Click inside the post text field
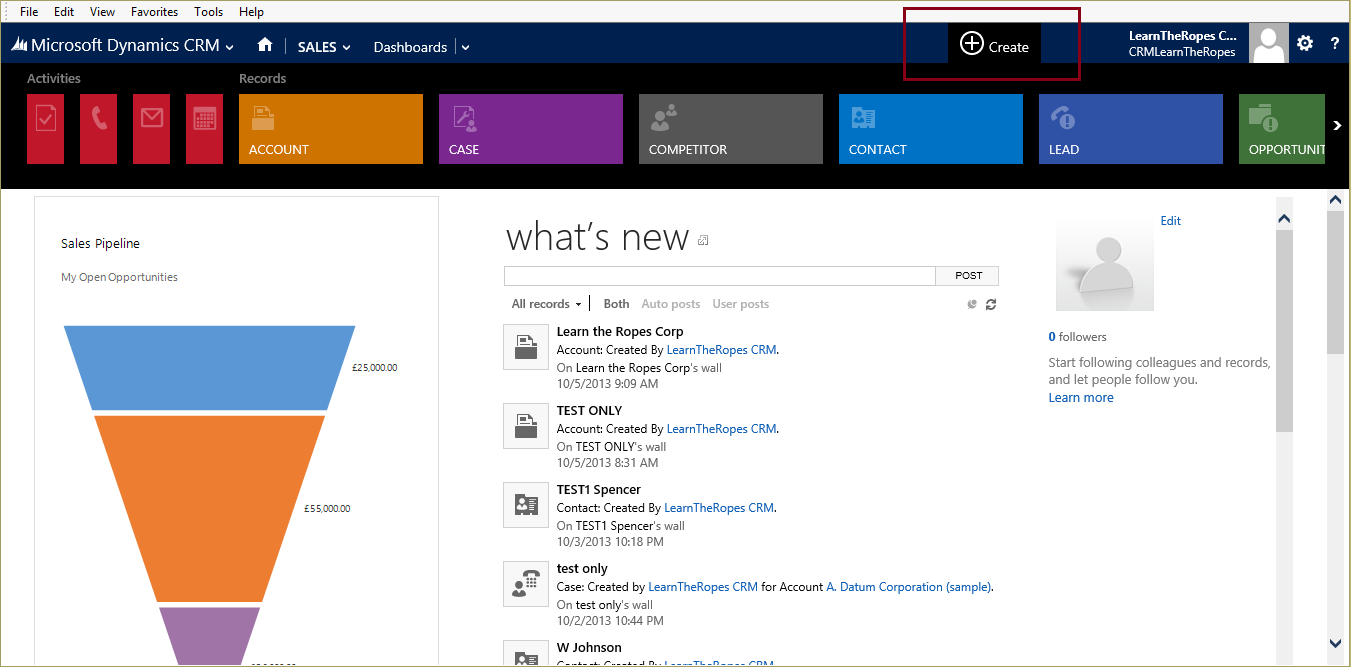The image size is (1351, 667). pos(720,275)
